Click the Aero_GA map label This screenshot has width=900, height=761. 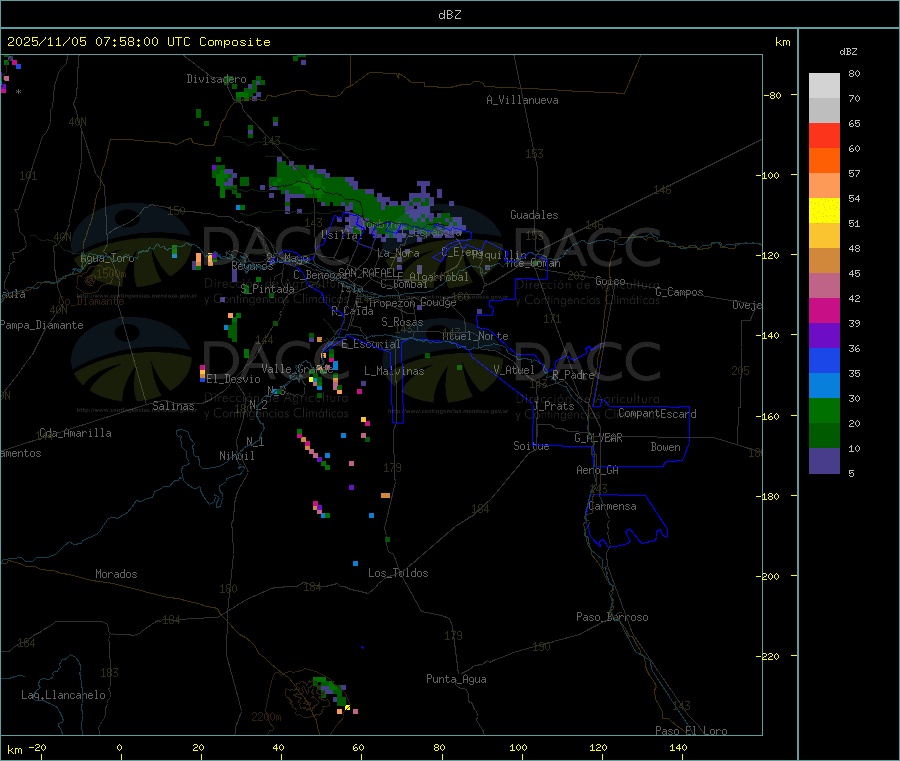[597, 470]
